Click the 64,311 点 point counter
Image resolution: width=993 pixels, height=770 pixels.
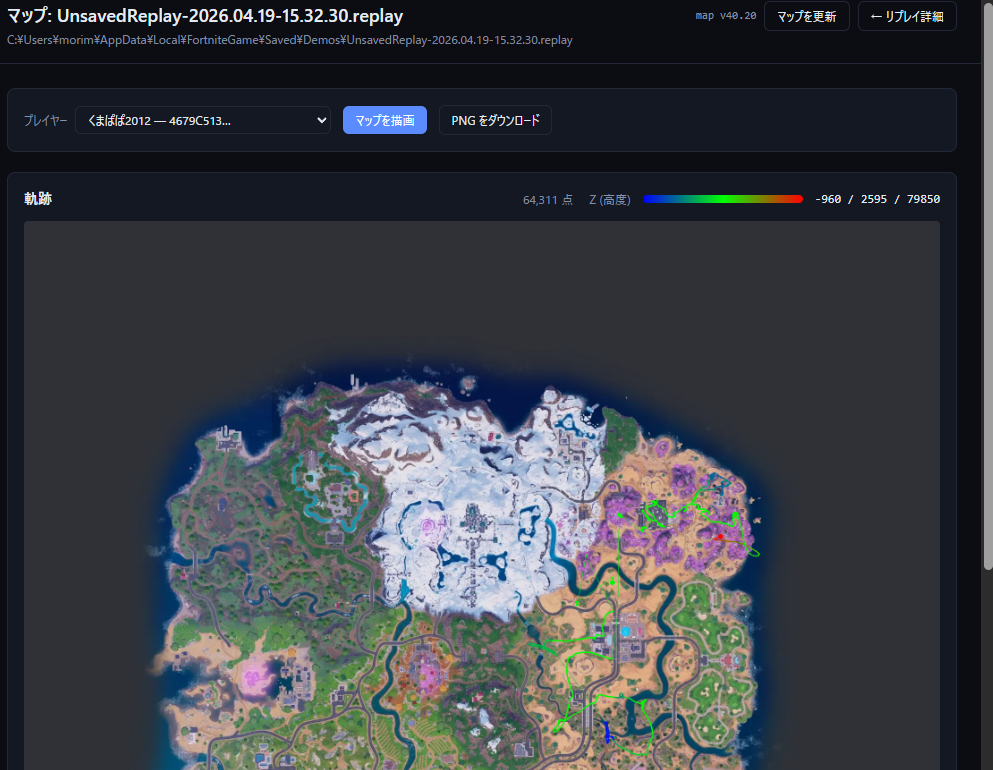[x=548, y=199]
